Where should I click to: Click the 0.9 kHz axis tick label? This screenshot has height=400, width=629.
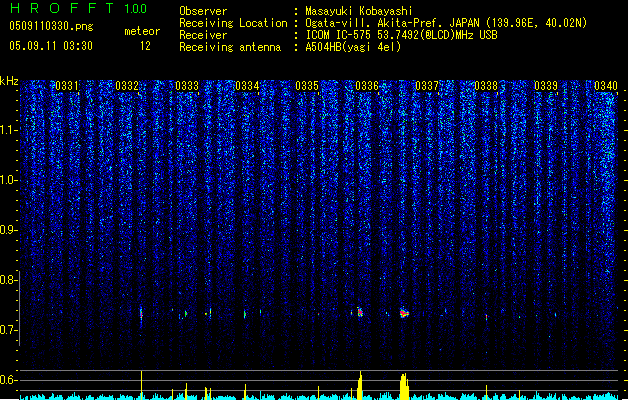coord(8,230)
